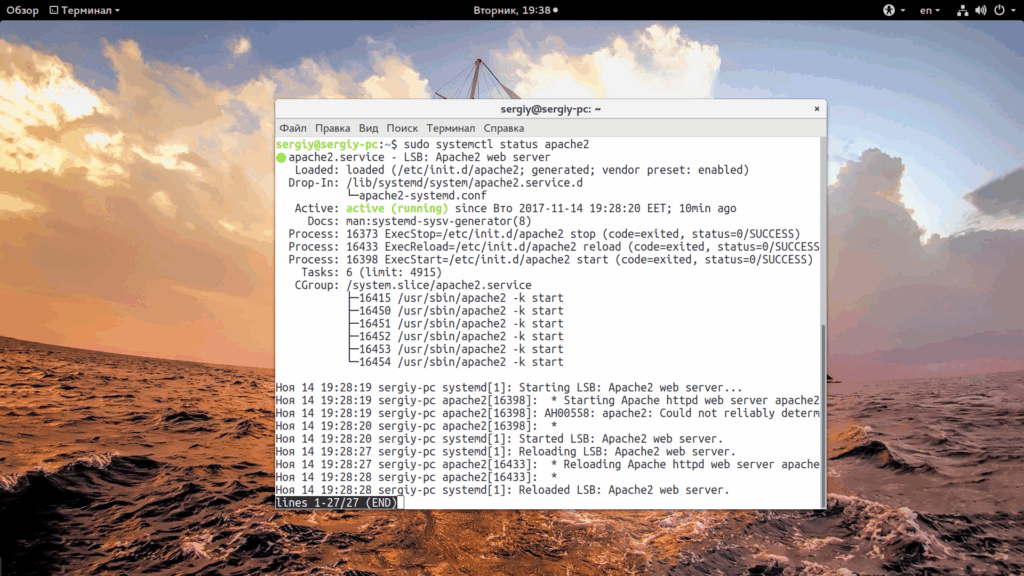Open the Правка menu
Viewport: 1024px width, 576px height.
[x=332, y=128]
